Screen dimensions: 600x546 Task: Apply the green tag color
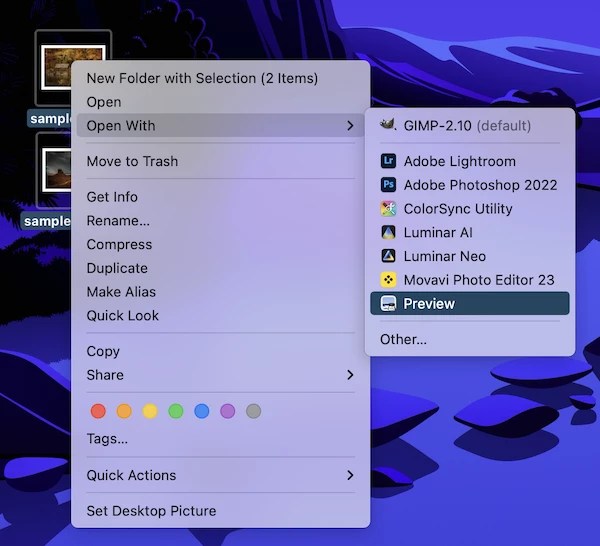pyautogui.click(x=176, y=411)
